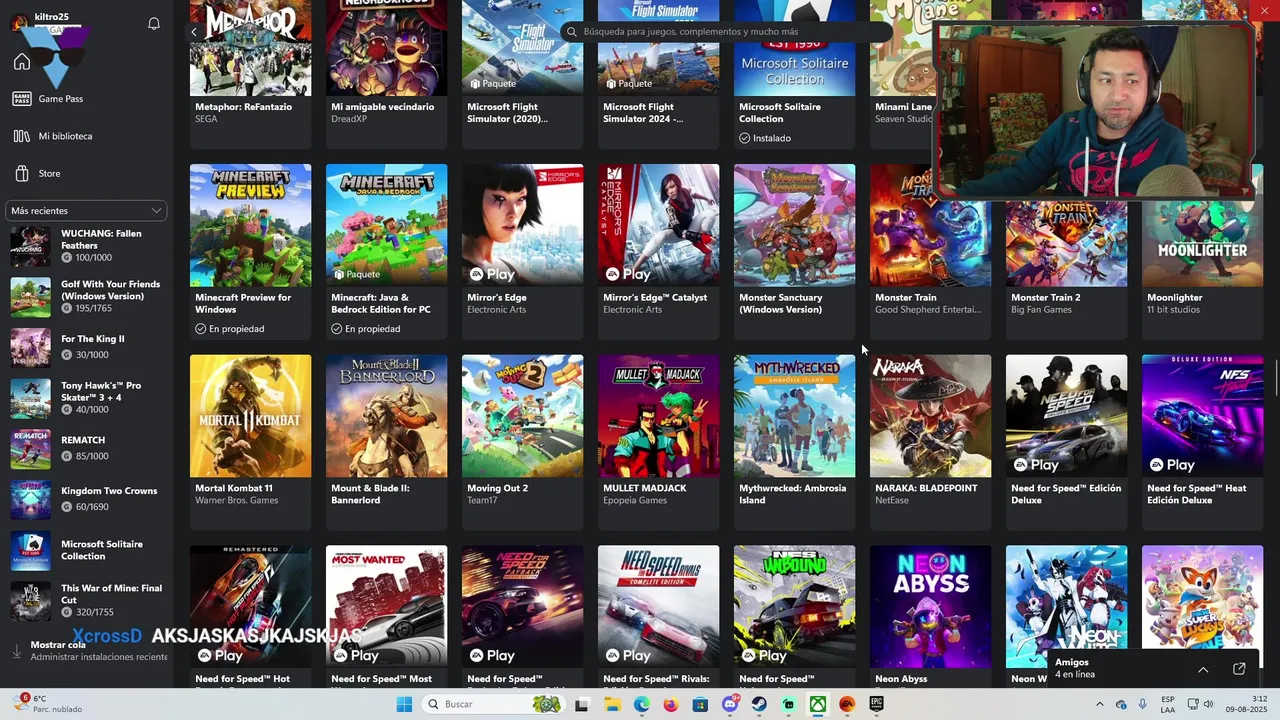Go to the Home icon in sidebar
This screenshot has height=720, width=1280.
(x=22, y=62)
